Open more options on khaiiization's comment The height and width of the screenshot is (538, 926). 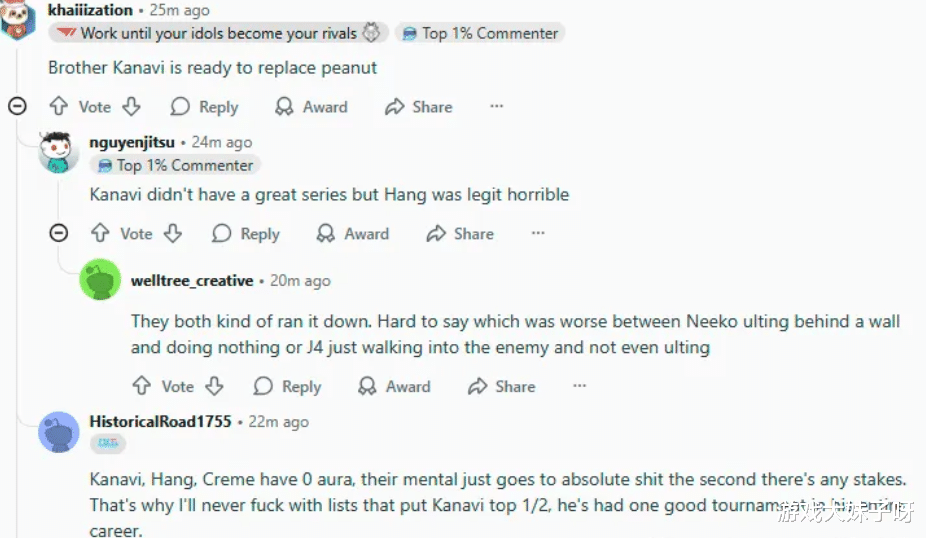[x=496, y=107]
